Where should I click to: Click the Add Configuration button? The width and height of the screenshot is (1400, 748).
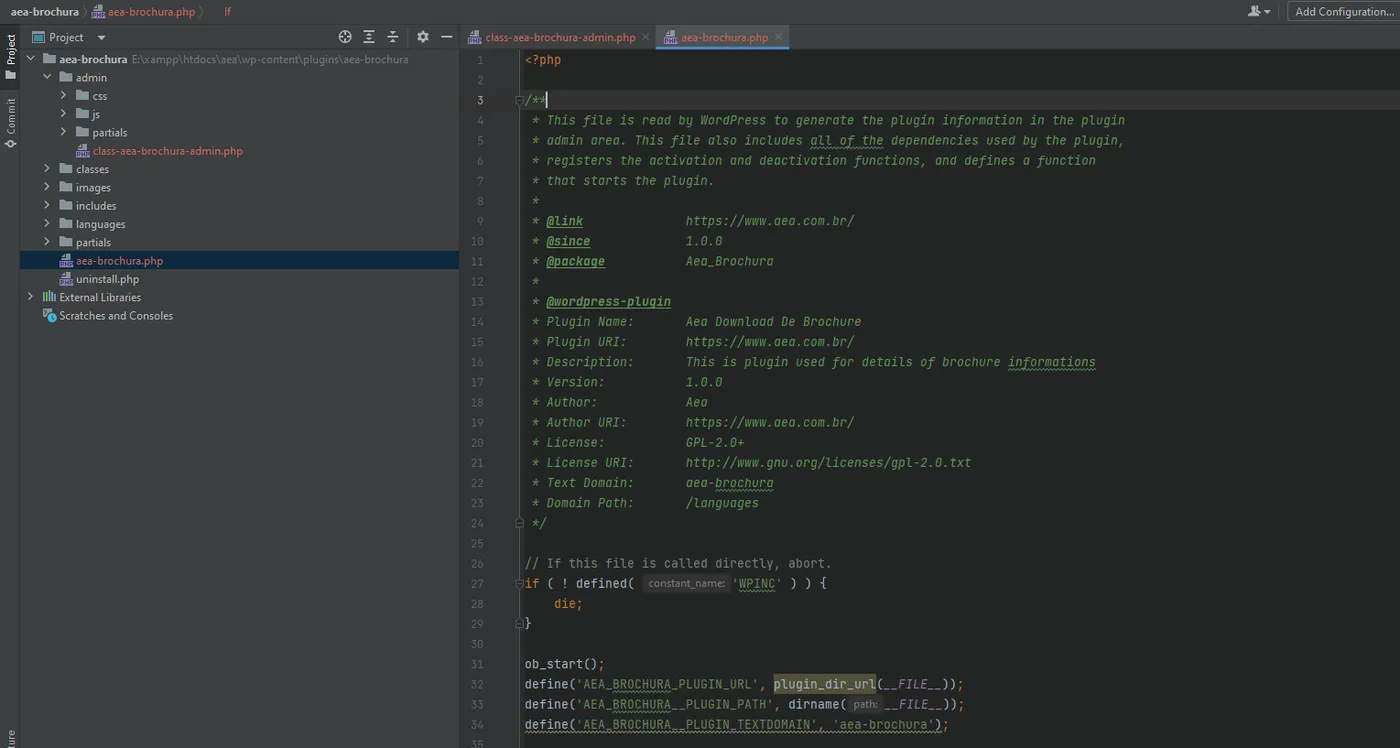tap(1344, 12)
